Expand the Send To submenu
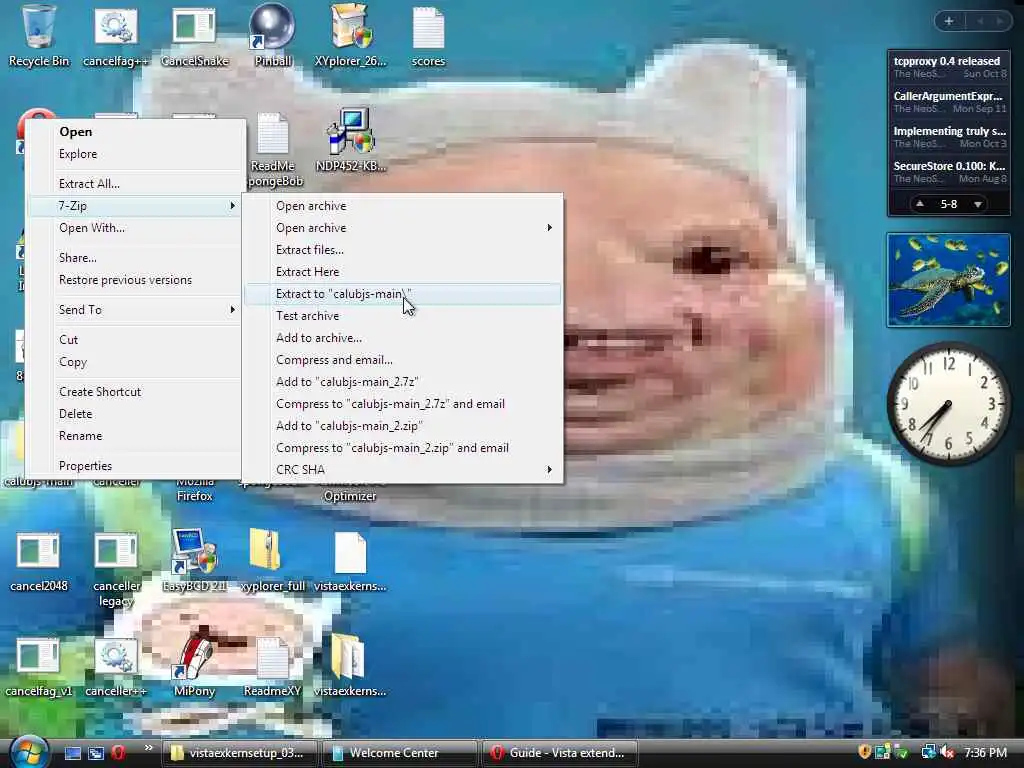 pos(135,310)
